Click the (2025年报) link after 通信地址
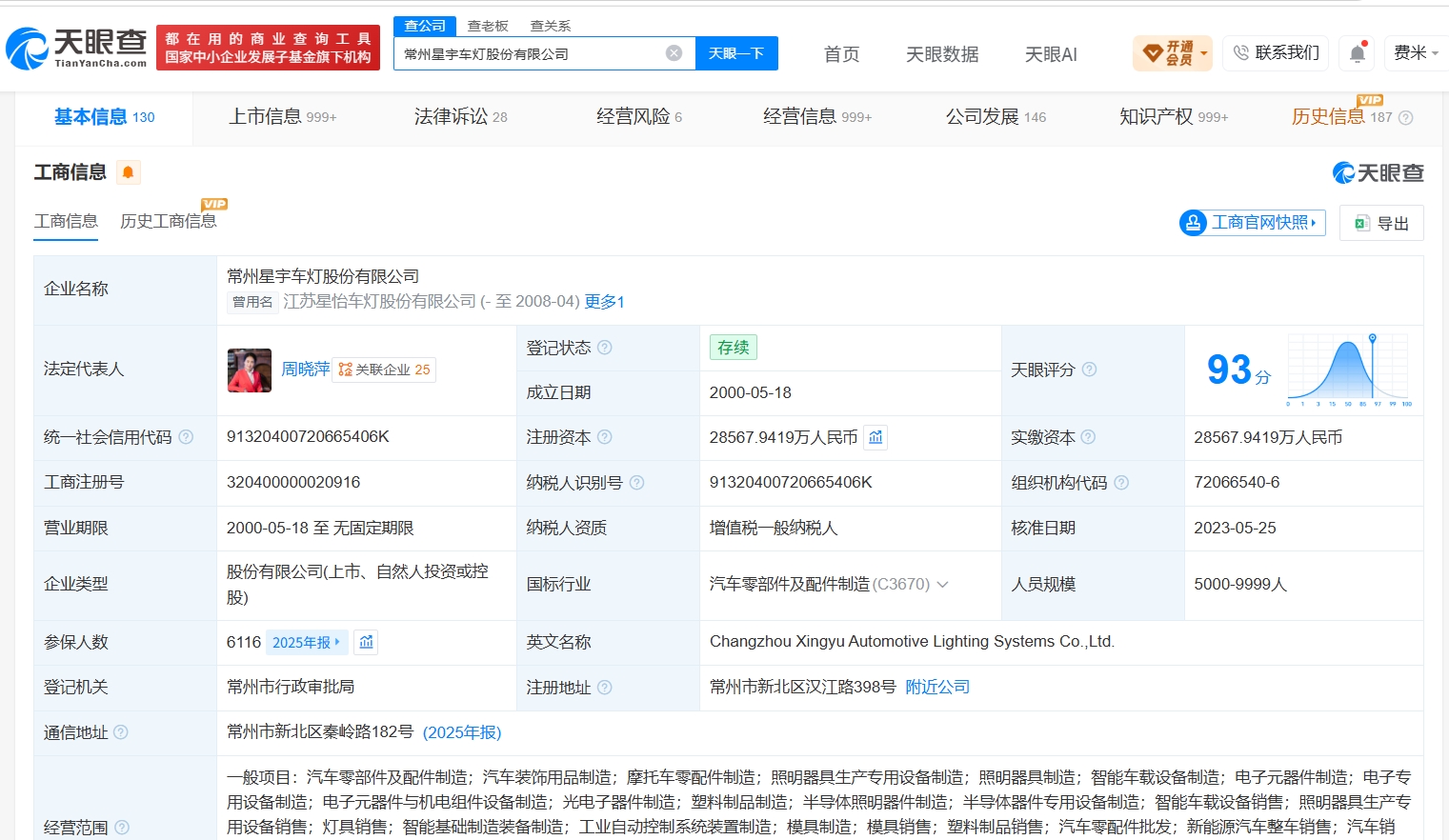 [x=462, y=732]
